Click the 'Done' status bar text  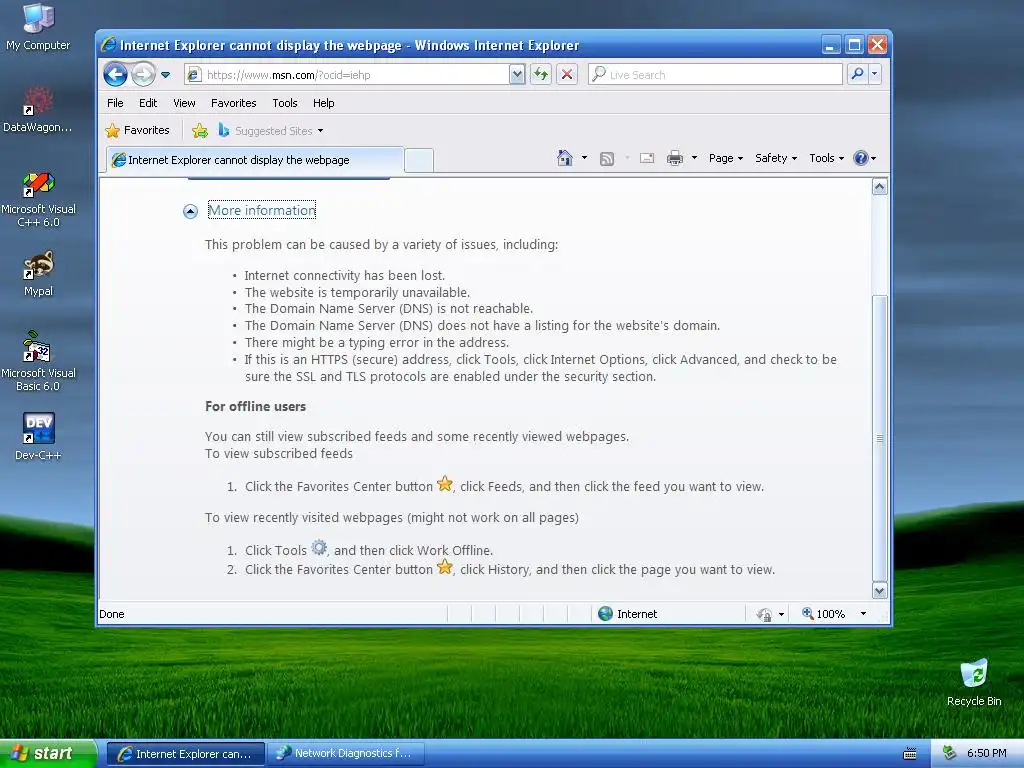pyautogui.click(x=112, y=614)
